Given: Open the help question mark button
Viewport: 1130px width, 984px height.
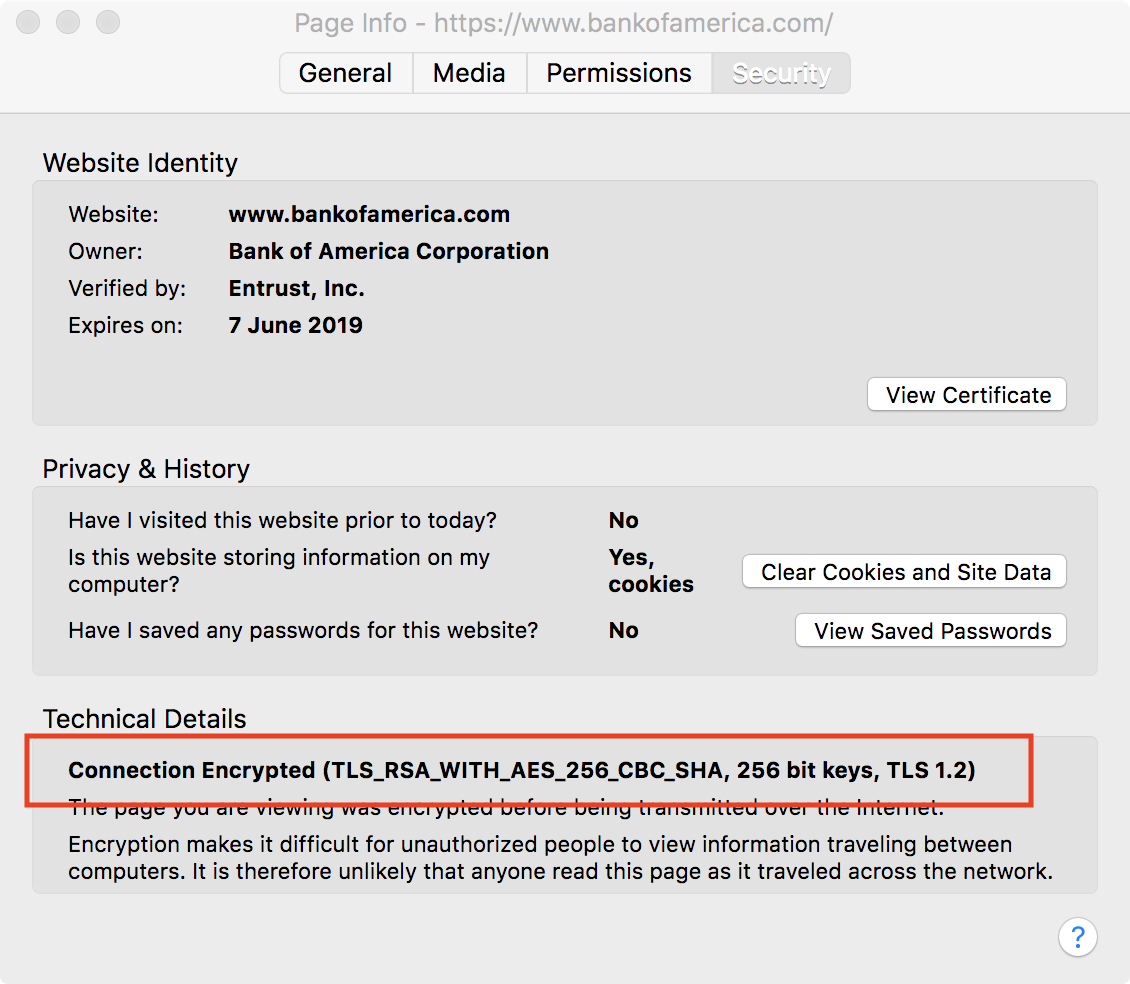Looking at the screenshot, I should (x=1077, y=936).
